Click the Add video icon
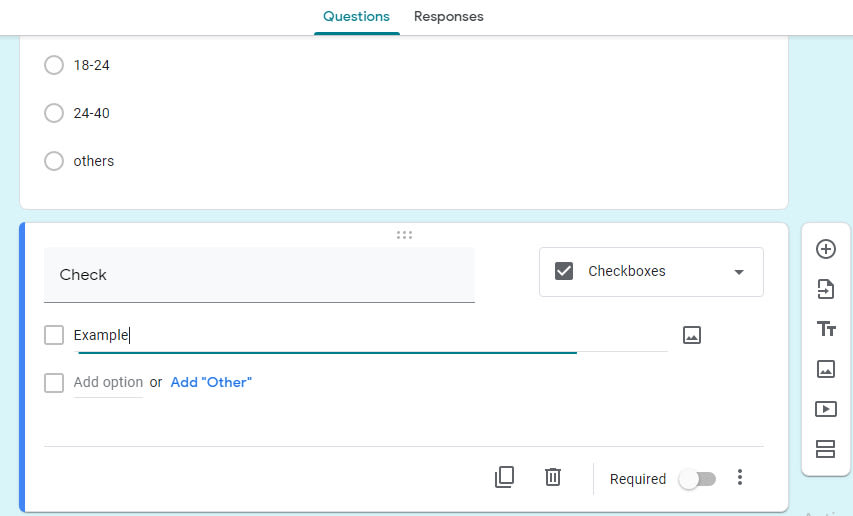This screenshot has width=853, height=516. [826, 408]
